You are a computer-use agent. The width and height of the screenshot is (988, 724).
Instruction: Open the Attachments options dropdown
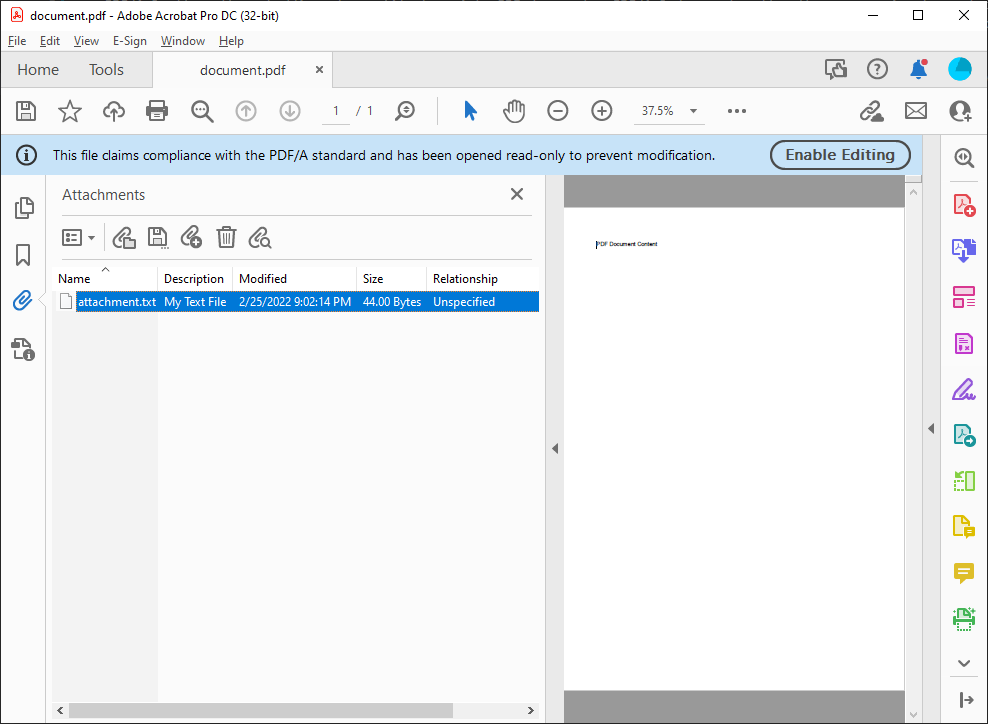78,238
